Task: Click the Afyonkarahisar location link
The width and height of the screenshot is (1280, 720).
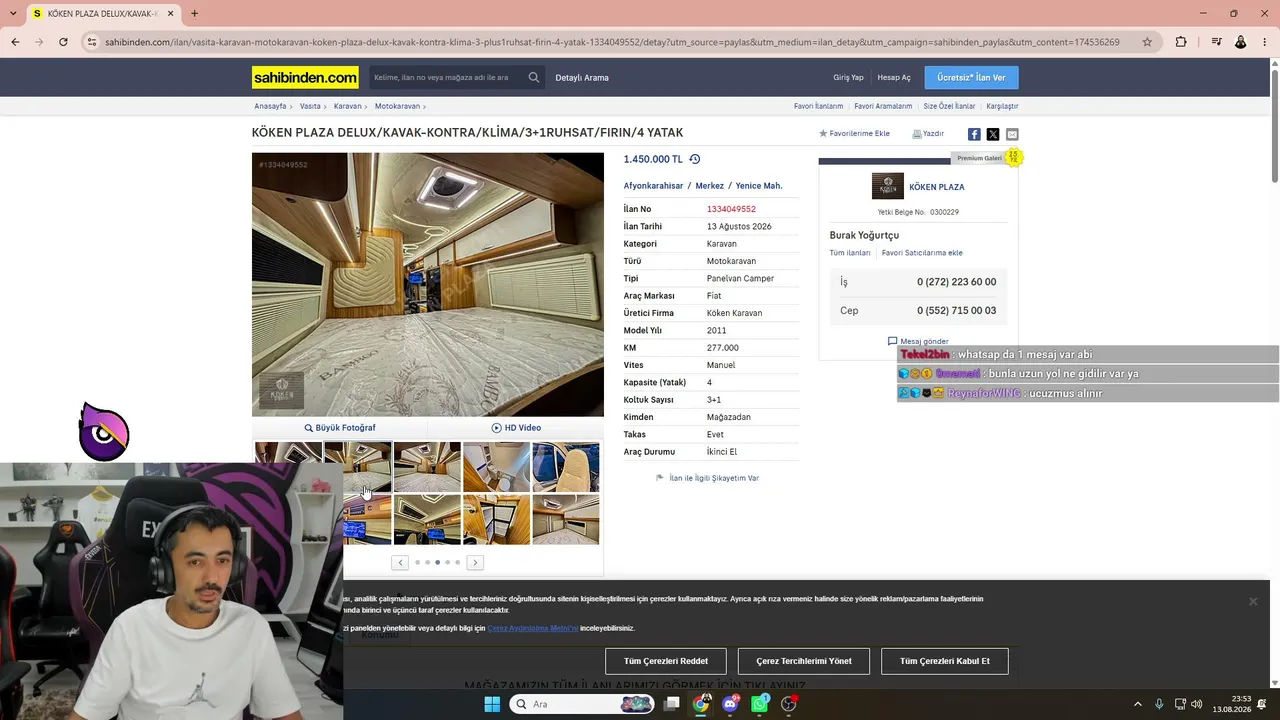Action: point(653,186)
